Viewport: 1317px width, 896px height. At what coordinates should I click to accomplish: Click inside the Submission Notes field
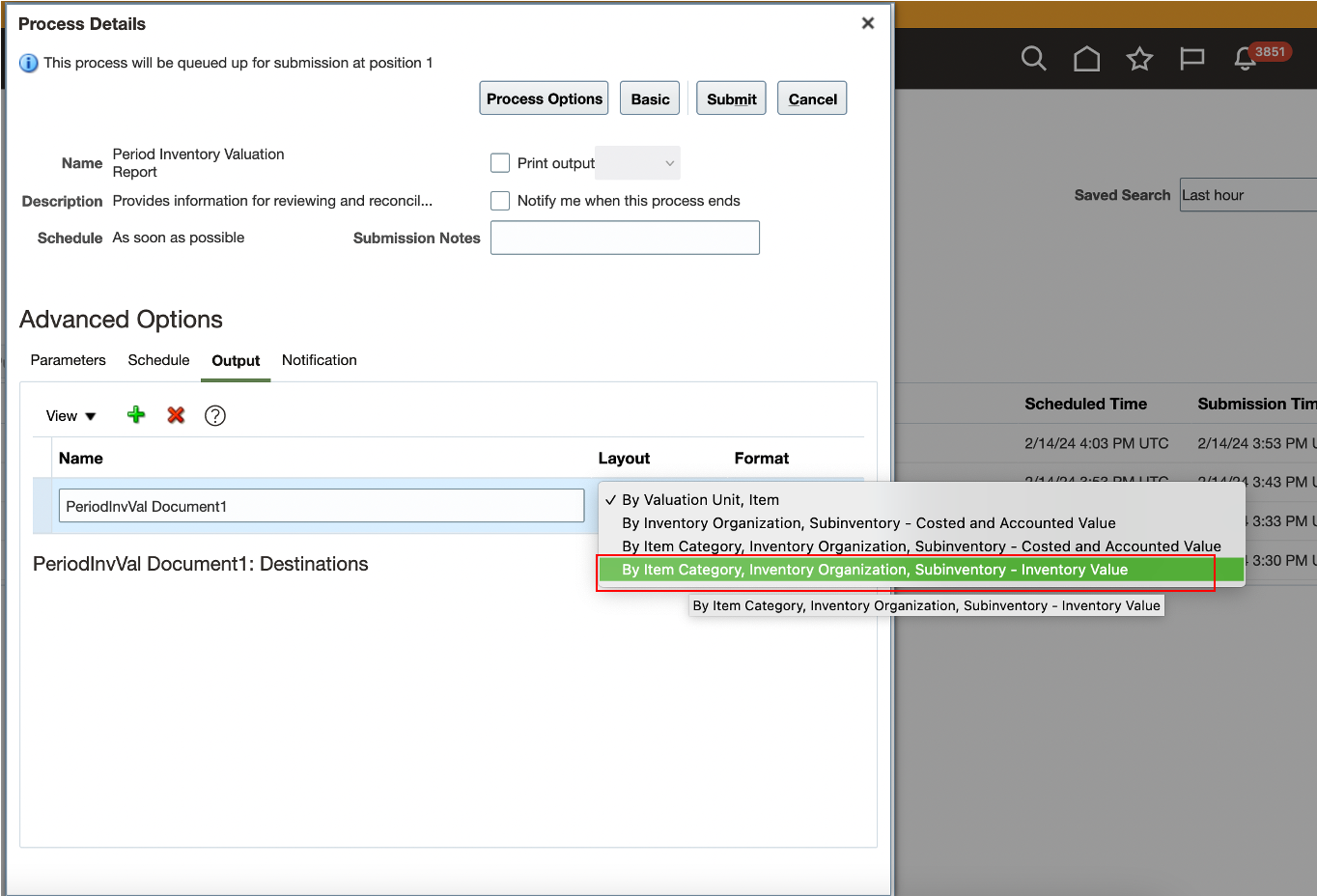(x=625, y=237)
